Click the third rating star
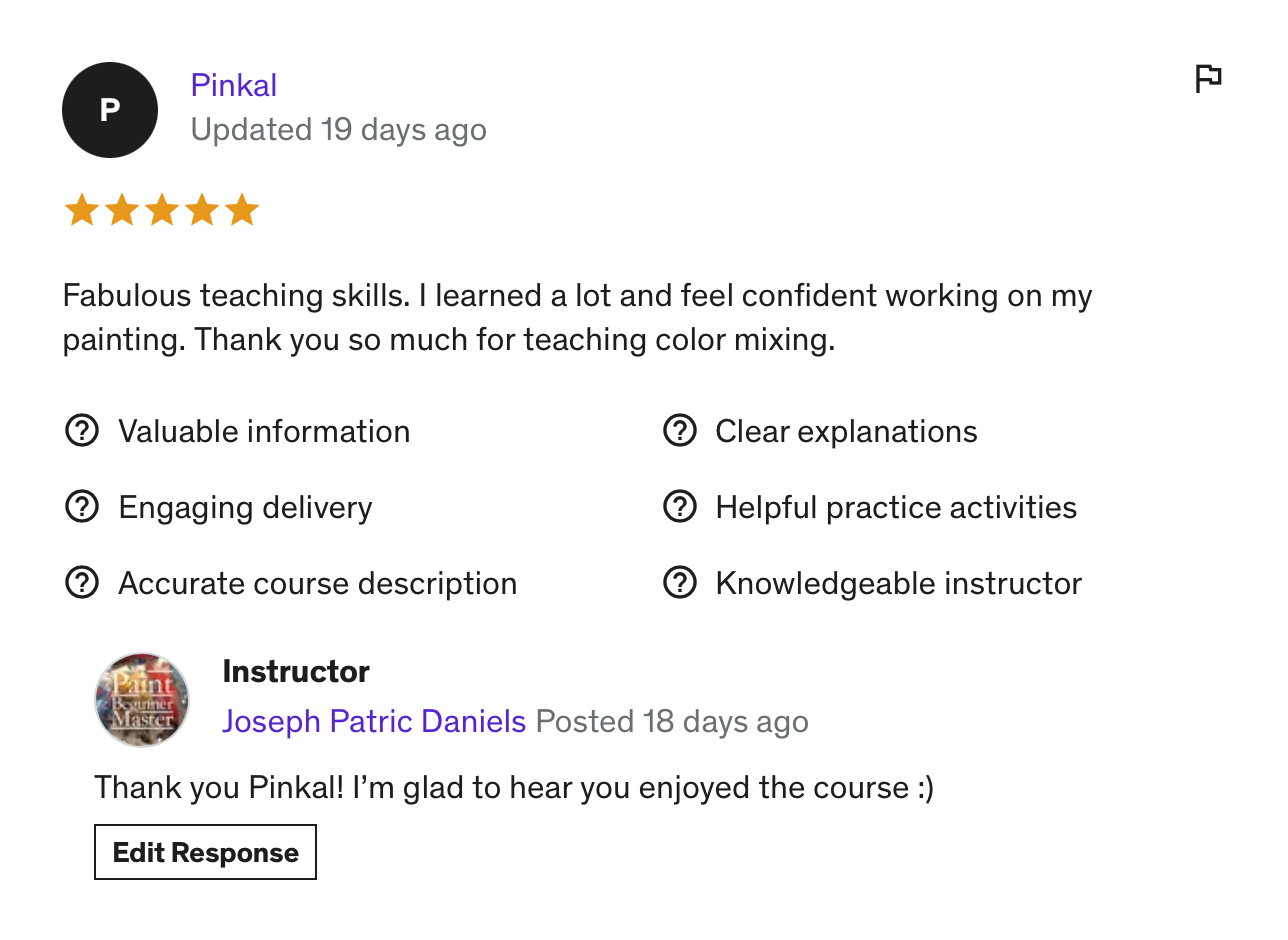This screenshot has height=940, width=1288. pyautogui.click(x=161, y=211)
